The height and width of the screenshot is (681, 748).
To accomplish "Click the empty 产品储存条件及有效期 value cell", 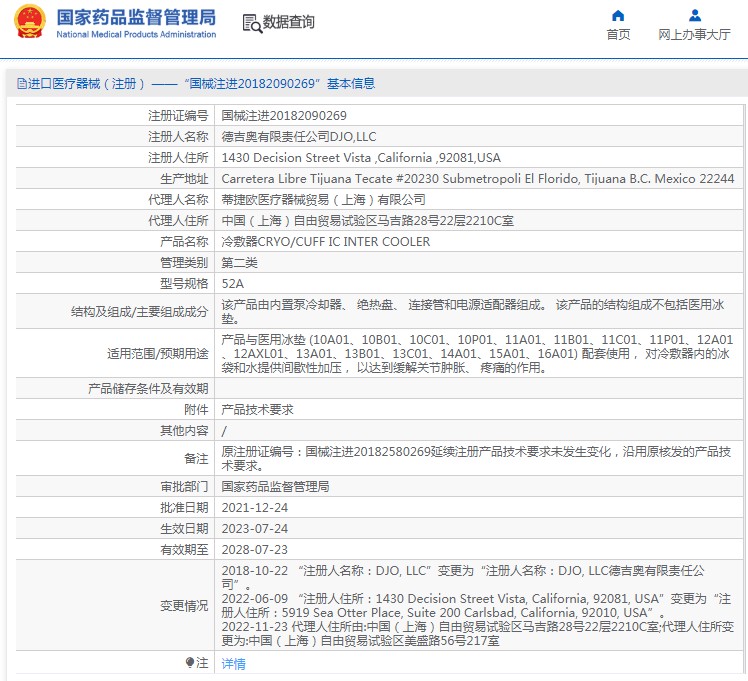I will click(478, 388).
